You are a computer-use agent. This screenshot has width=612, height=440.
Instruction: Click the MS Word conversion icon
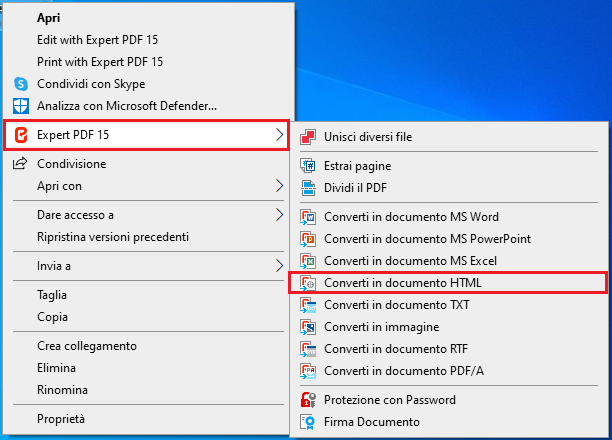click(x=308, y=217)
